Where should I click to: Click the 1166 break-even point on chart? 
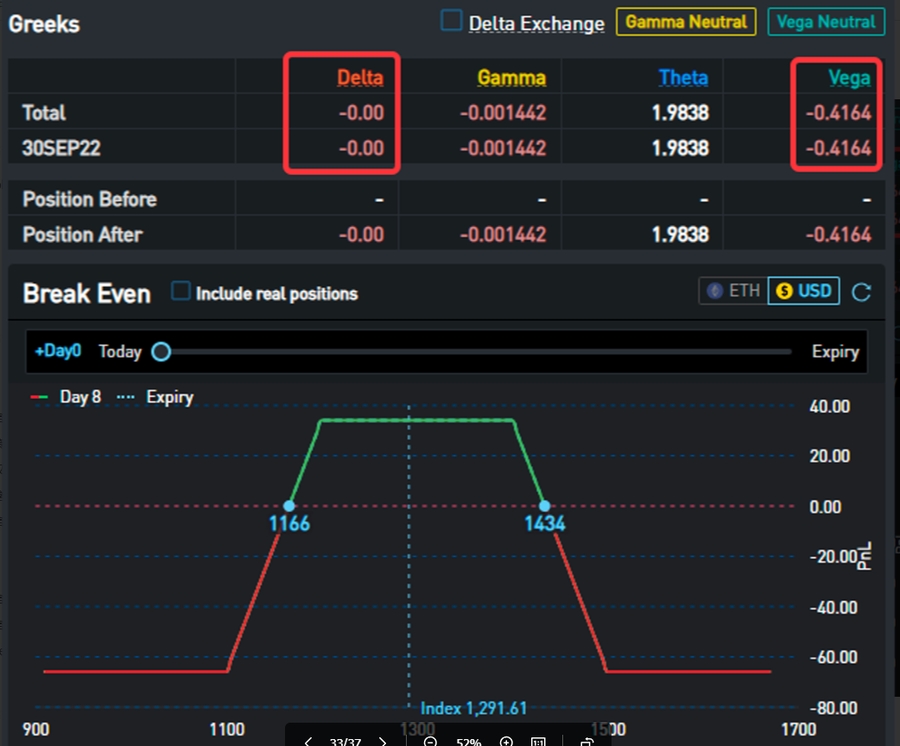(x=289, y=507)
